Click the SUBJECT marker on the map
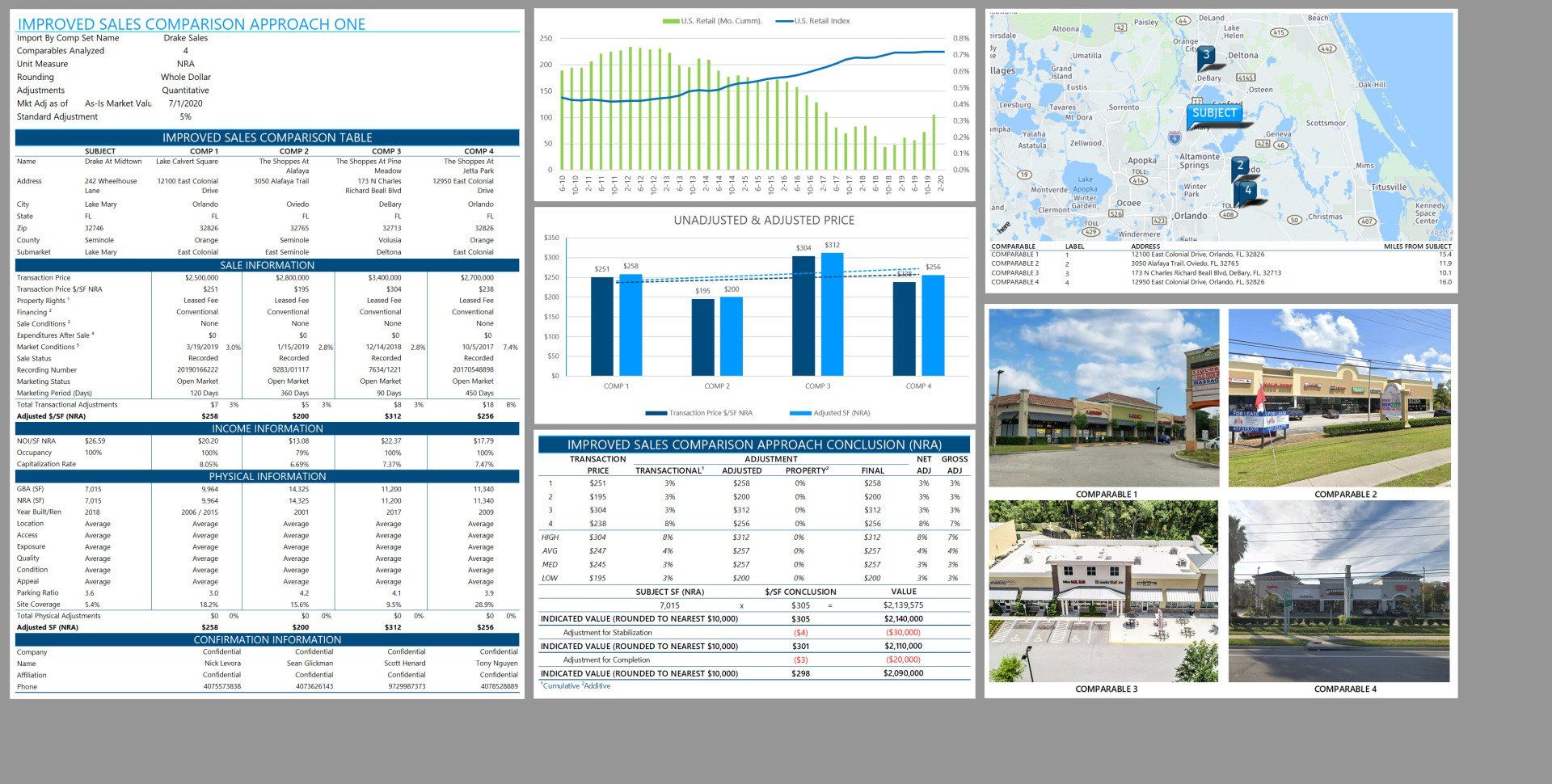The width and height of the screenshot is (1552, 784). pyautogui.click(x=1214, y=114)
